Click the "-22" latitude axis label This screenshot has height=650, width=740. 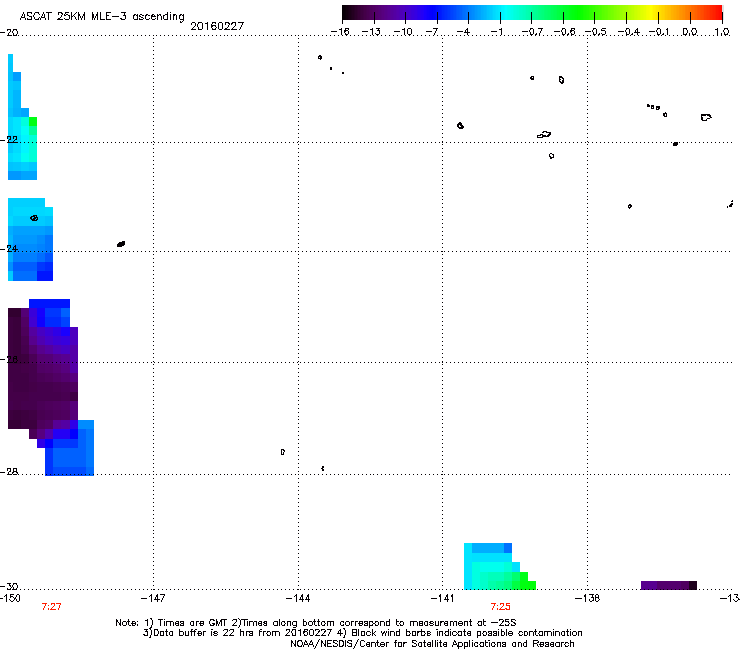tap(9, 140)
